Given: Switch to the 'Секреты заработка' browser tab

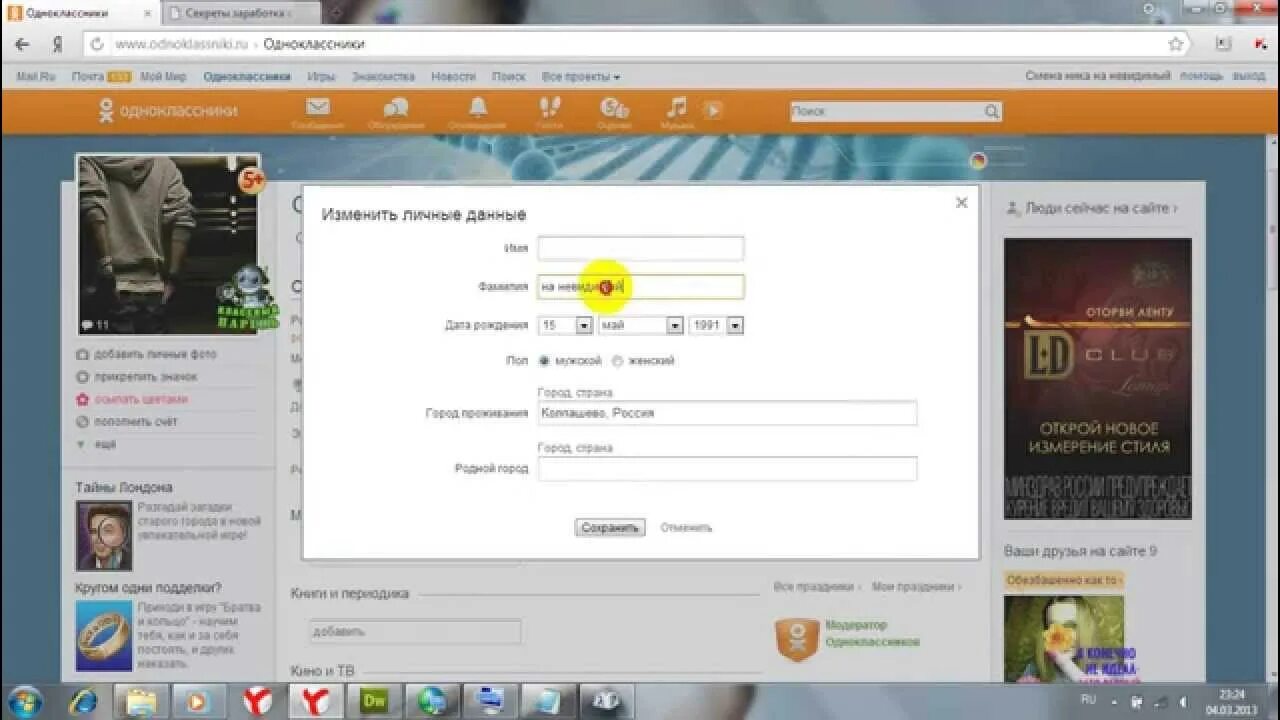Looking at the screenshot, I should [240, 13].
